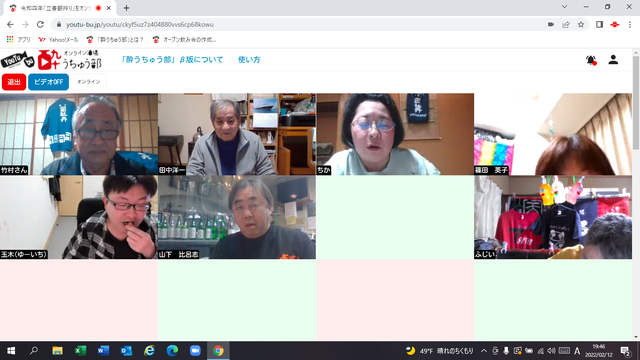Open the notification bell icon
The image size is (640, 360).
591,60
